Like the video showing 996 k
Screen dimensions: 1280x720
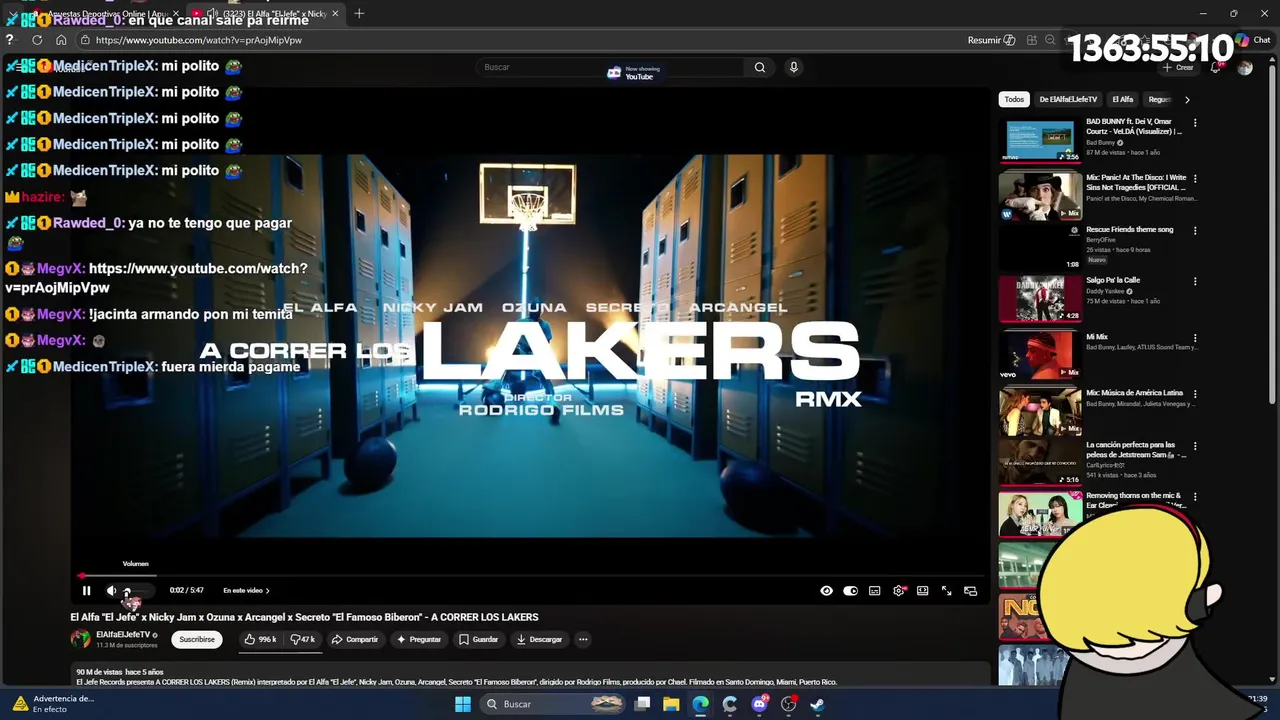(x=260, y=639)
